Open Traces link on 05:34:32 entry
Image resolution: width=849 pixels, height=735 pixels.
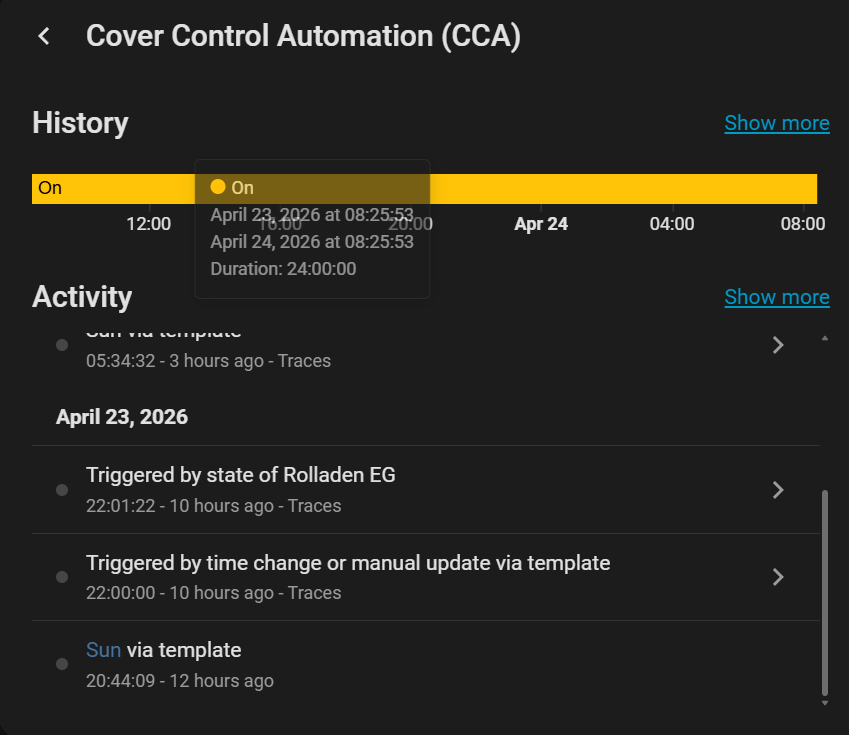[304, 361]
